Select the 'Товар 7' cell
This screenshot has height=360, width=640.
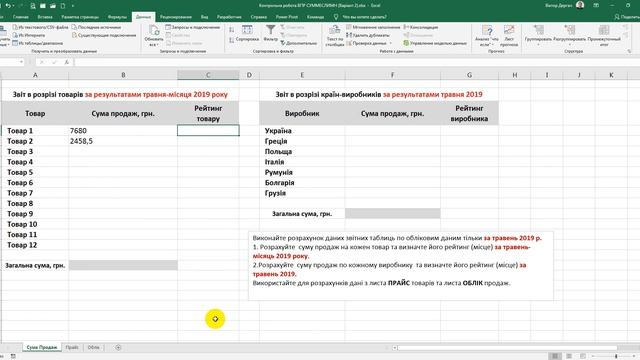[x=35, y=193]
